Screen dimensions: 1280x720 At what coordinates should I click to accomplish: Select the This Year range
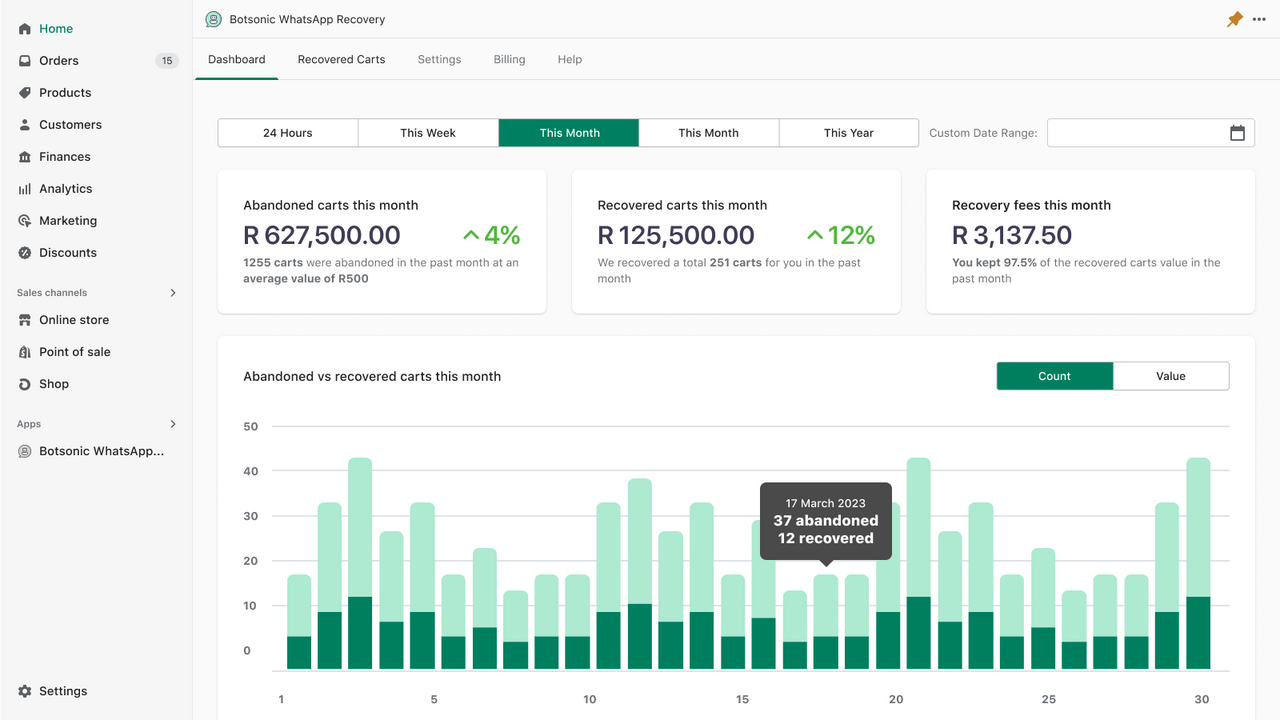tap(849, 133)
